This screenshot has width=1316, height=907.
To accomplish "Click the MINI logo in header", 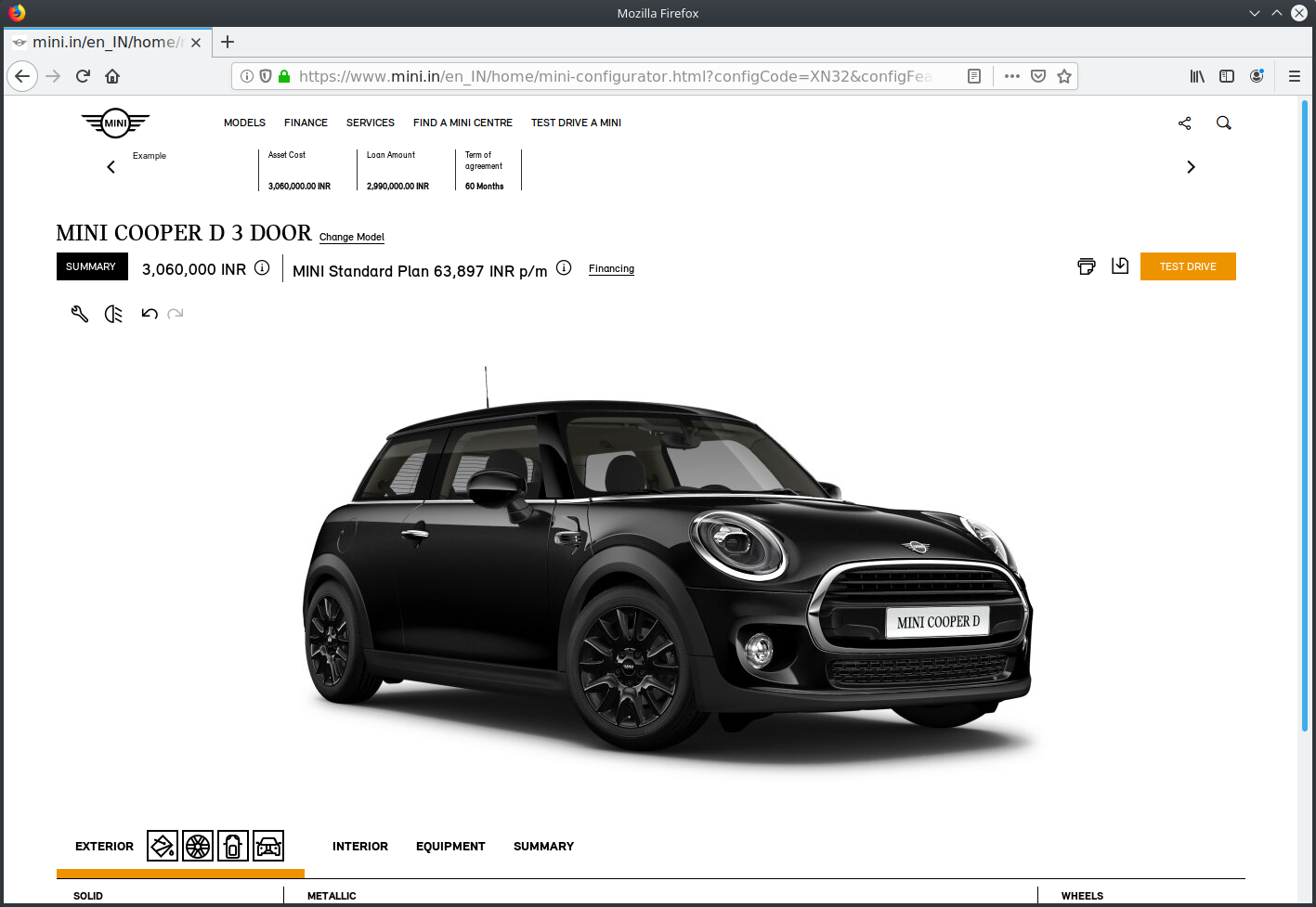I will click(115, 123).
